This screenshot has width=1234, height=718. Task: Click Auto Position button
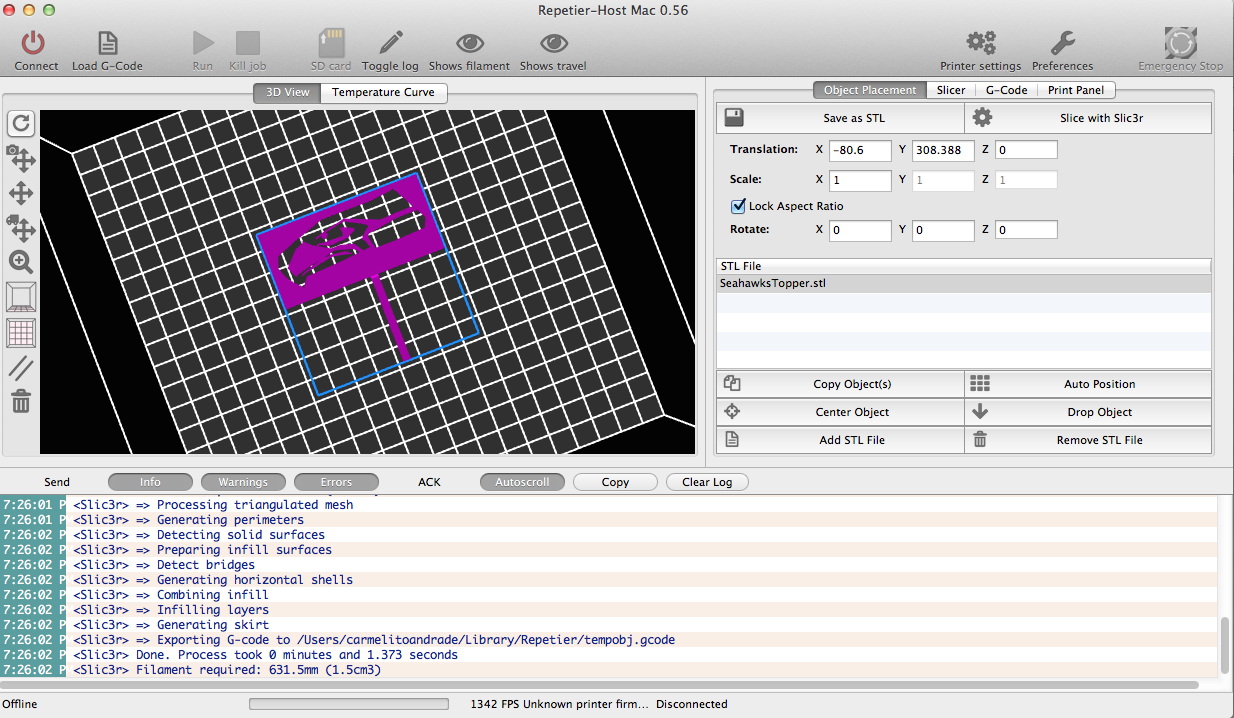[x=1088, y=384]
